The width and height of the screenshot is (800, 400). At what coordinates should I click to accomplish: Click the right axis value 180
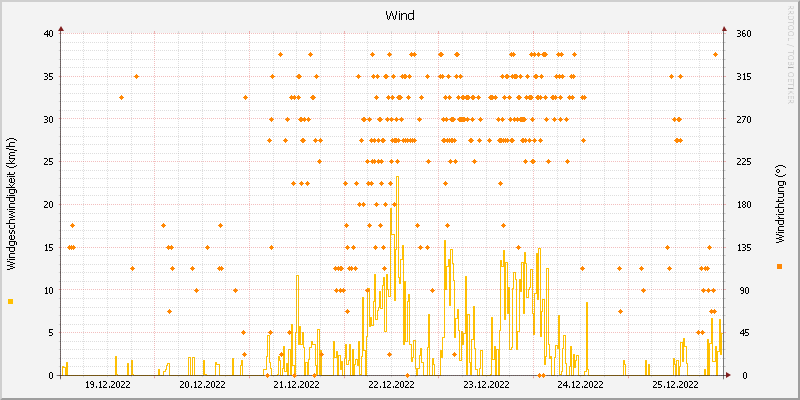point(744,205)
